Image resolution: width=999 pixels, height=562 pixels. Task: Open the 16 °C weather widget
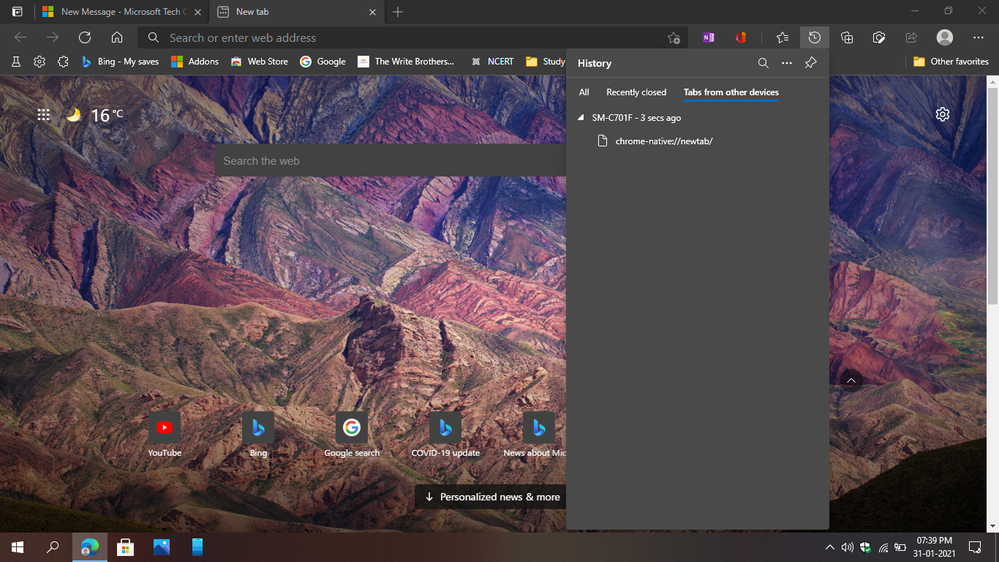click(95, 115)
